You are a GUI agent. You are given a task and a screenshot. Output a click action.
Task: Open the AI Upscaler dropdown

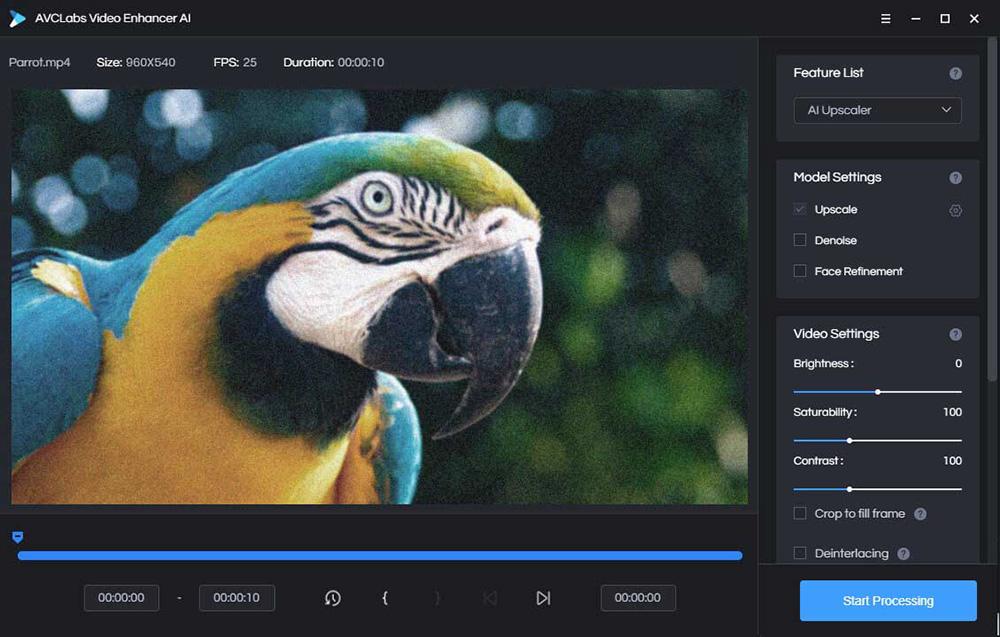point(877,110)
